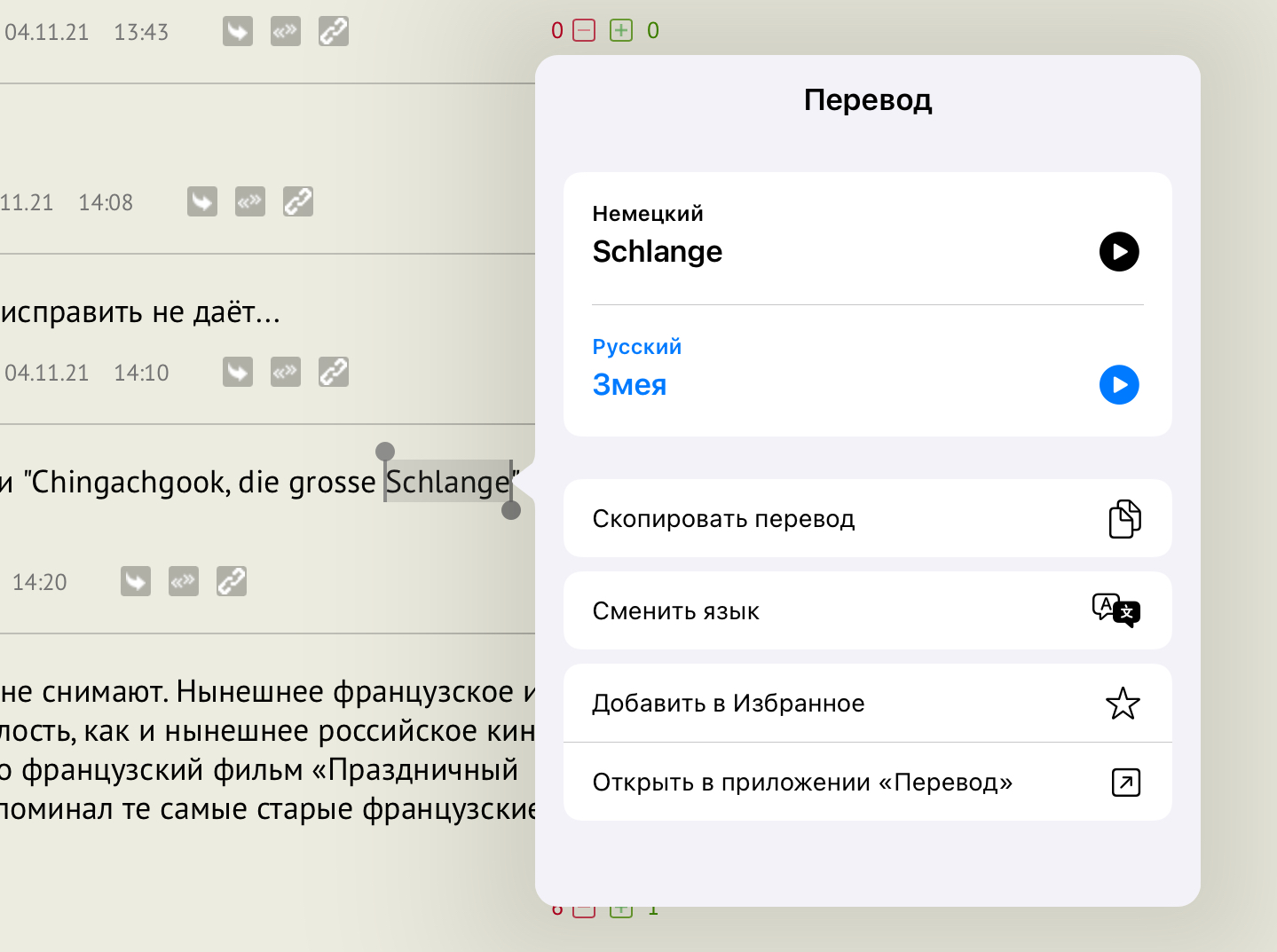
Task: Upvote with the green plus button at top
Action: click(621, 31)
